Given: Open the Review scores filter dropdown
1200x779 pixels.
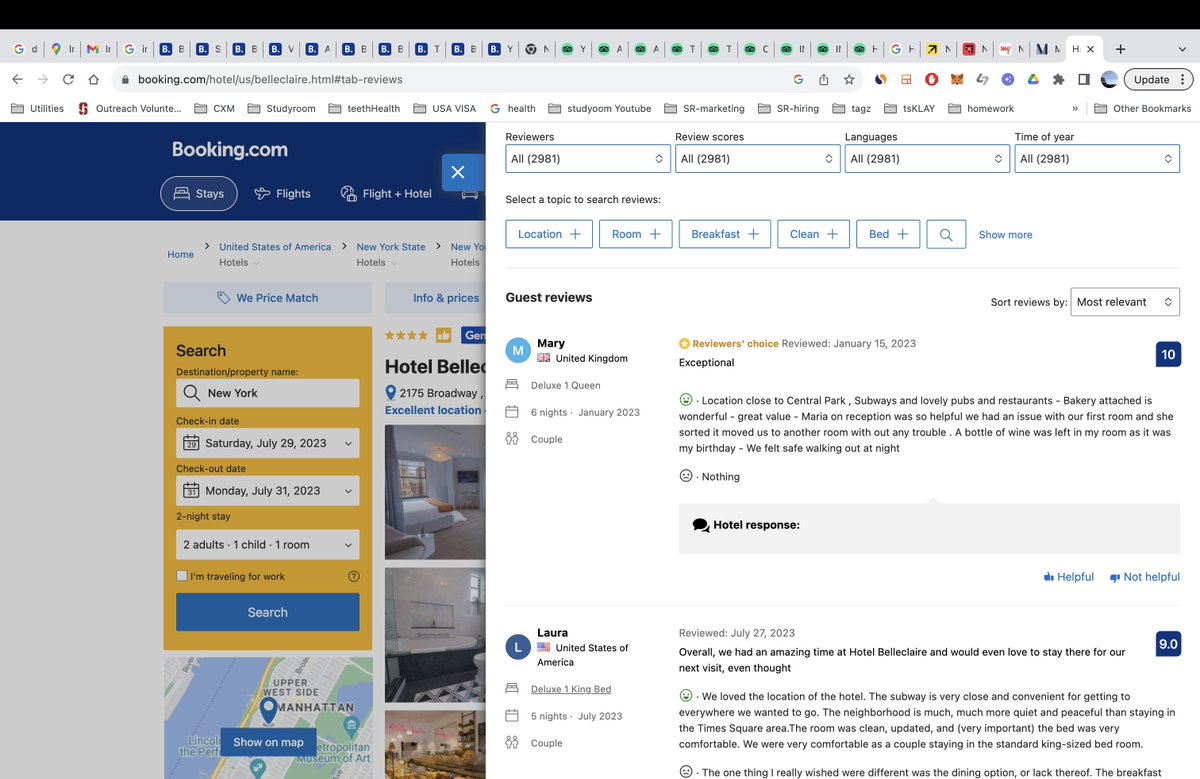Looking at the screenshot, I should point(758,158).
